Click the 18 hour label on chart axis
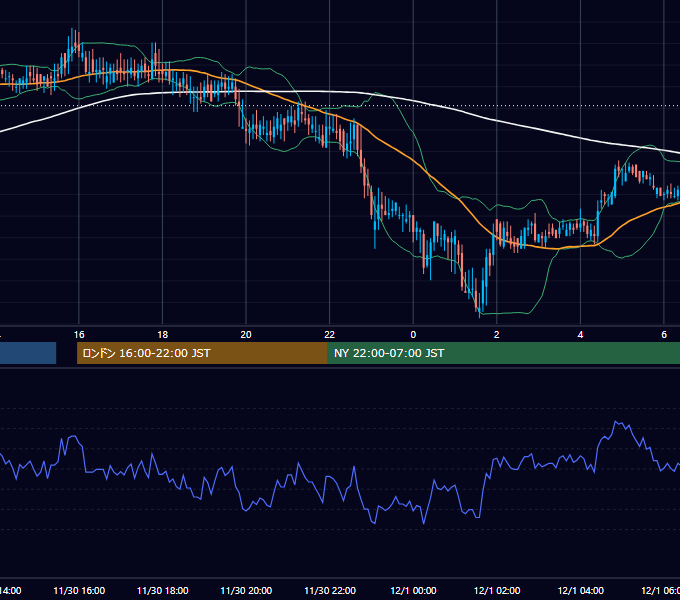The image size is (680, 600). pyautogui.click(x=163, y=335)
